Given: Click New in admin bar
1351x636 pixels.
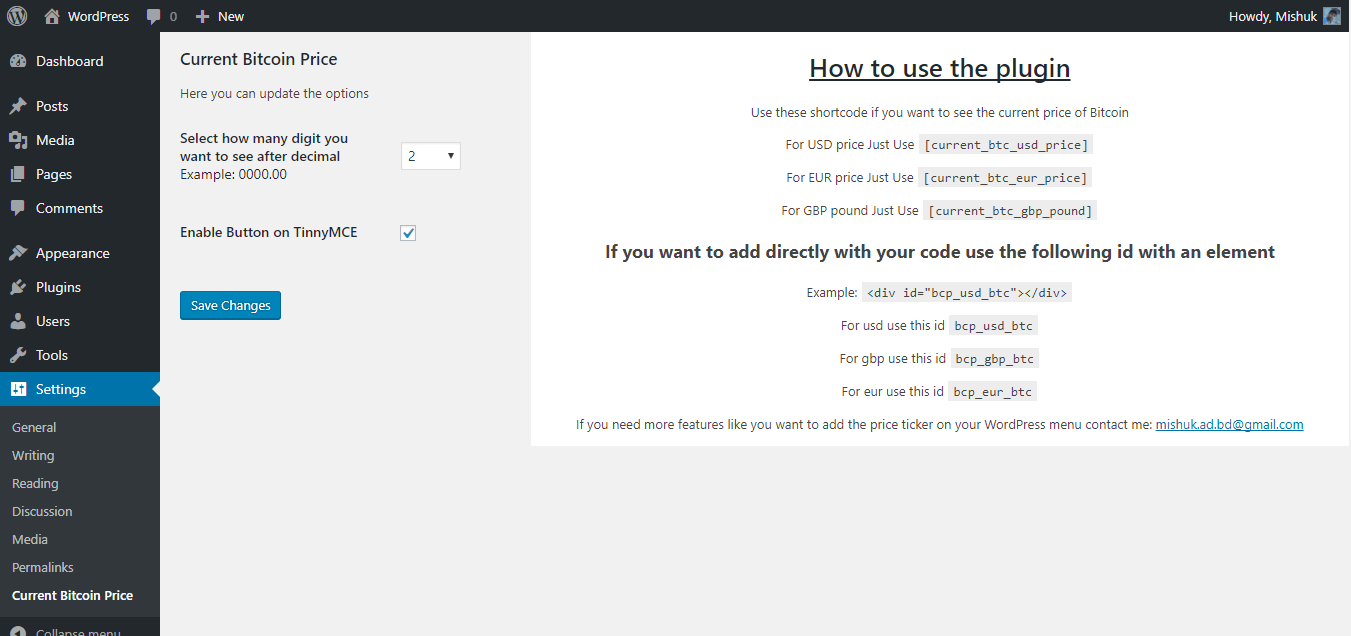Looking at the screenshot, I should pyautogui.click(x=231, y=16).
